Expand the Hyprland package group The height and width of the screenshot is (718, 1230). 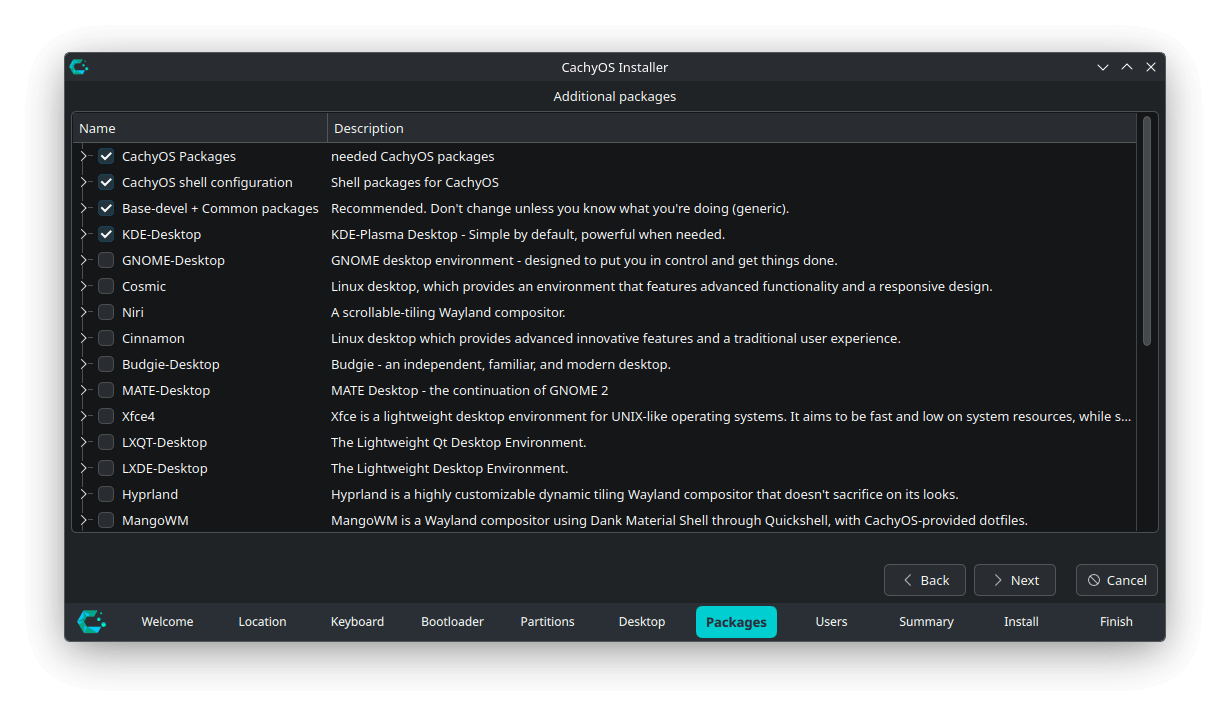pos(85,494)
